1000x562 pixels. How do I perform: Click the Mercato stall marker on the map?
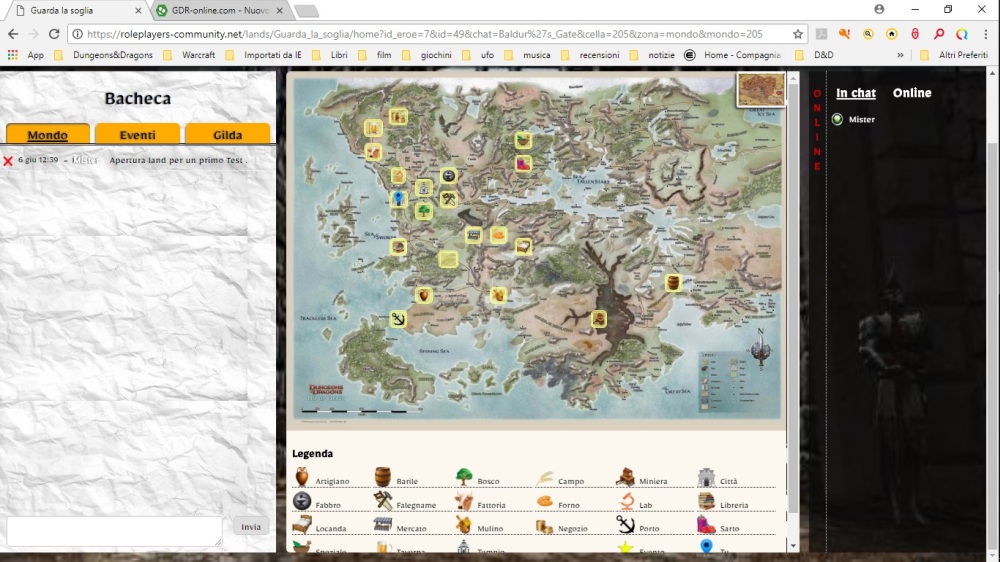[474, 235]
